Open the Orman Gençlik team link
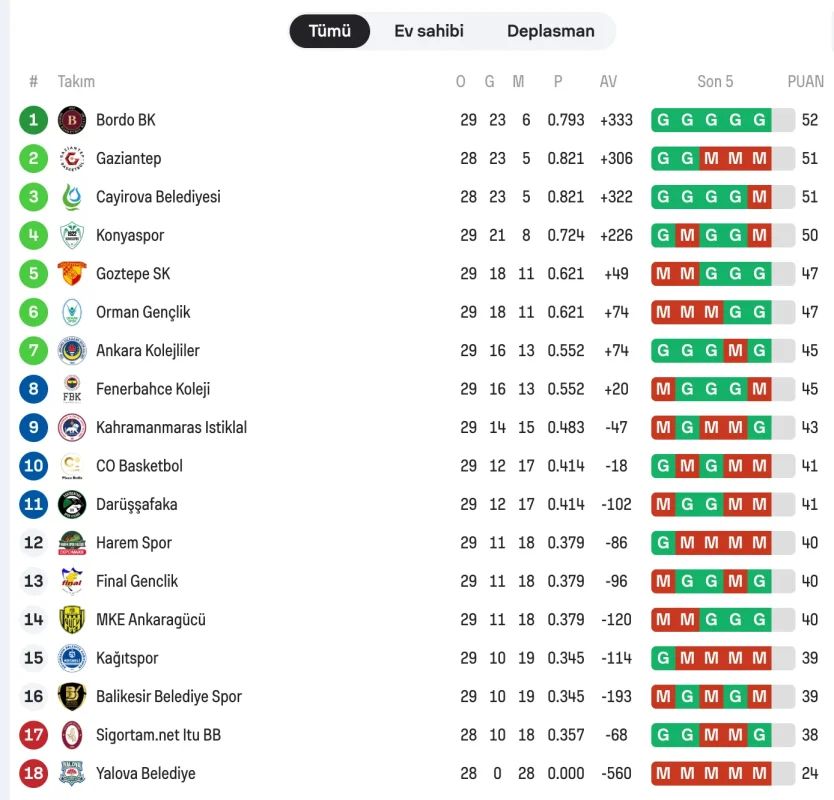 (x=143, y=312)
